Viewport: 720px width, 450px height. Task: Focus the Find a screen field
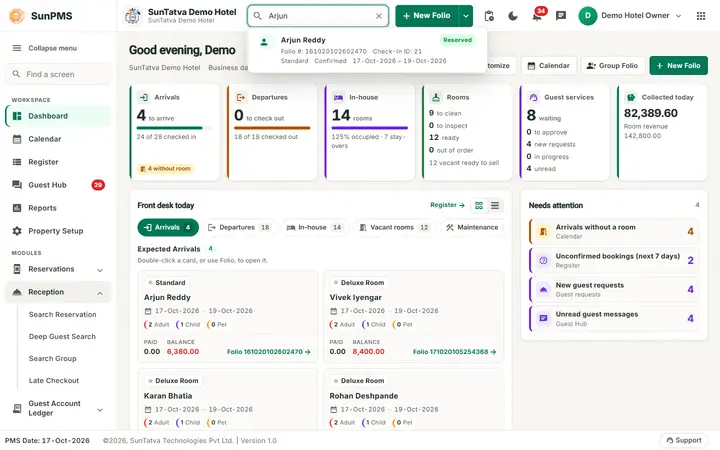point(58,74)
